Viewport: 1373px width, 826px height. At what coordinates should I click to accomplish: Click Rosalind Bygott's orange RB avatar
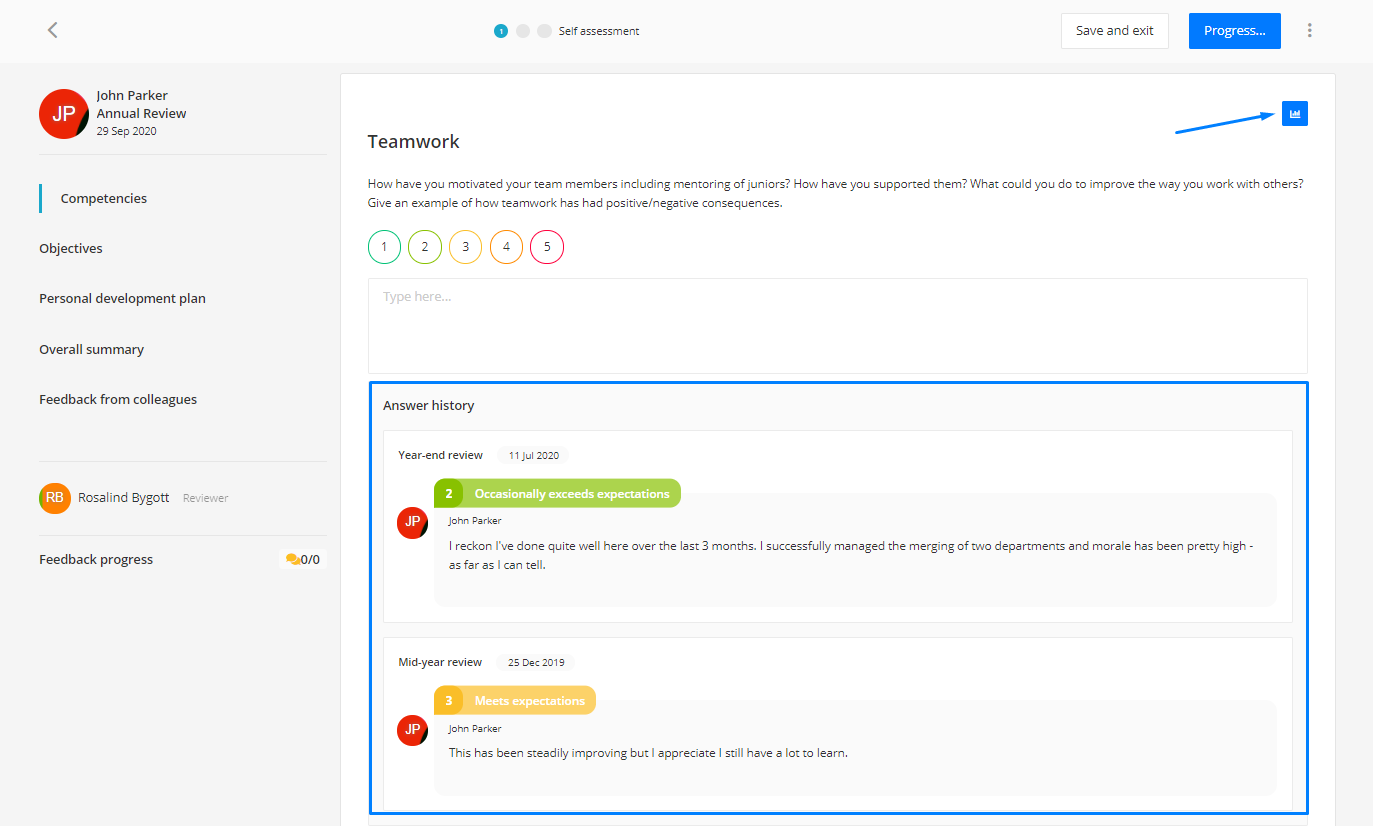coord(55,497)
